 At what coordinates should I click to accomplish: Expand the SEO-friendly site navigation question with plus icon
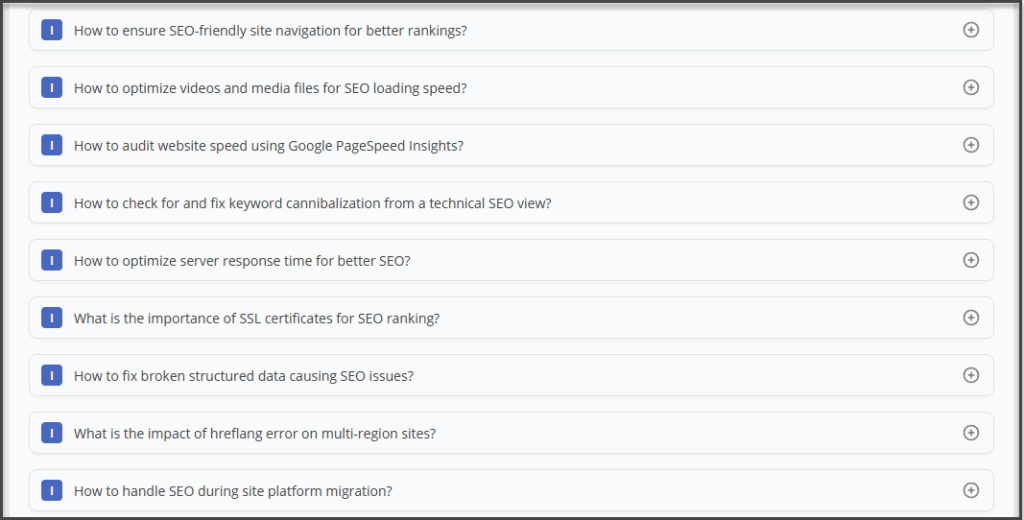pos(970,30)
